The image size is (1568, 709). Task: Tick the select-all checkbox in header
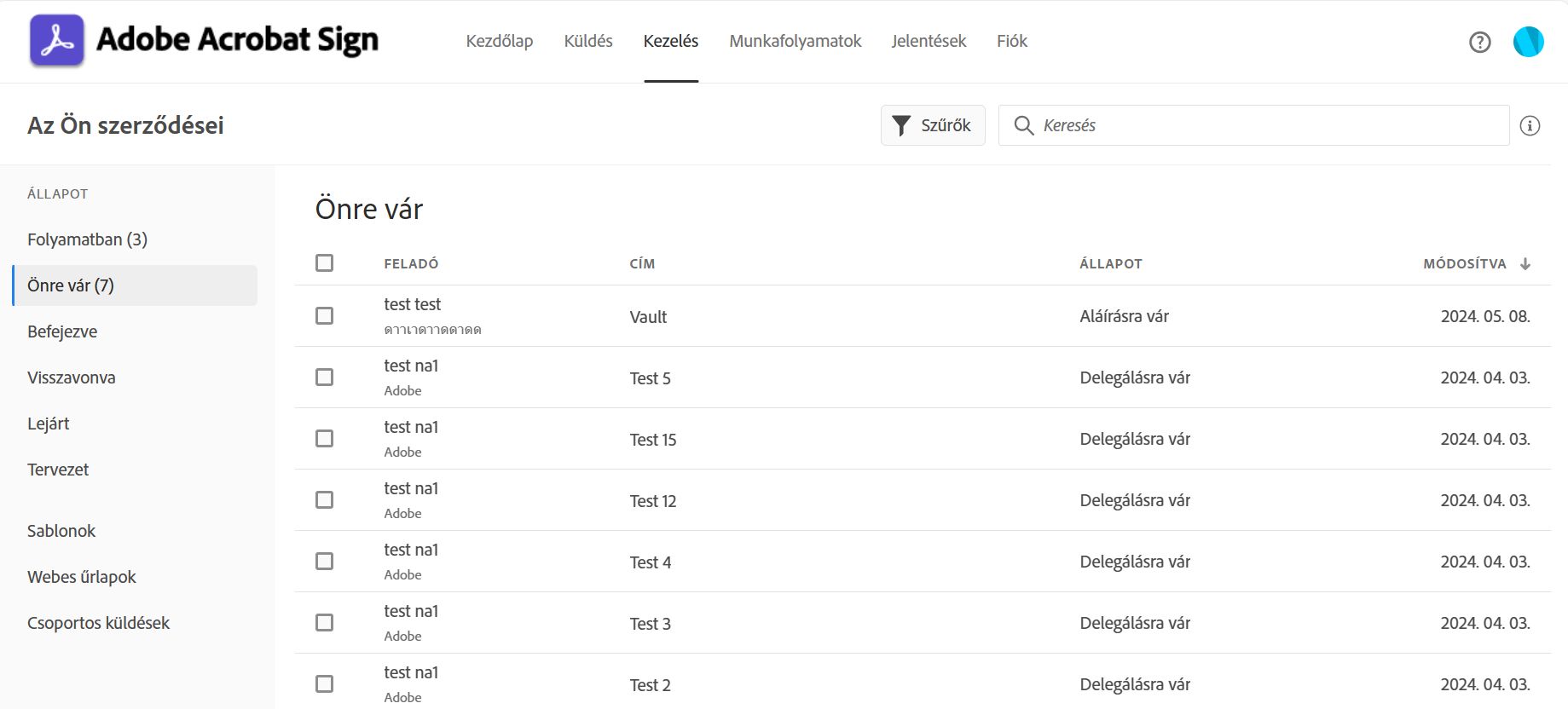point(324,263)
